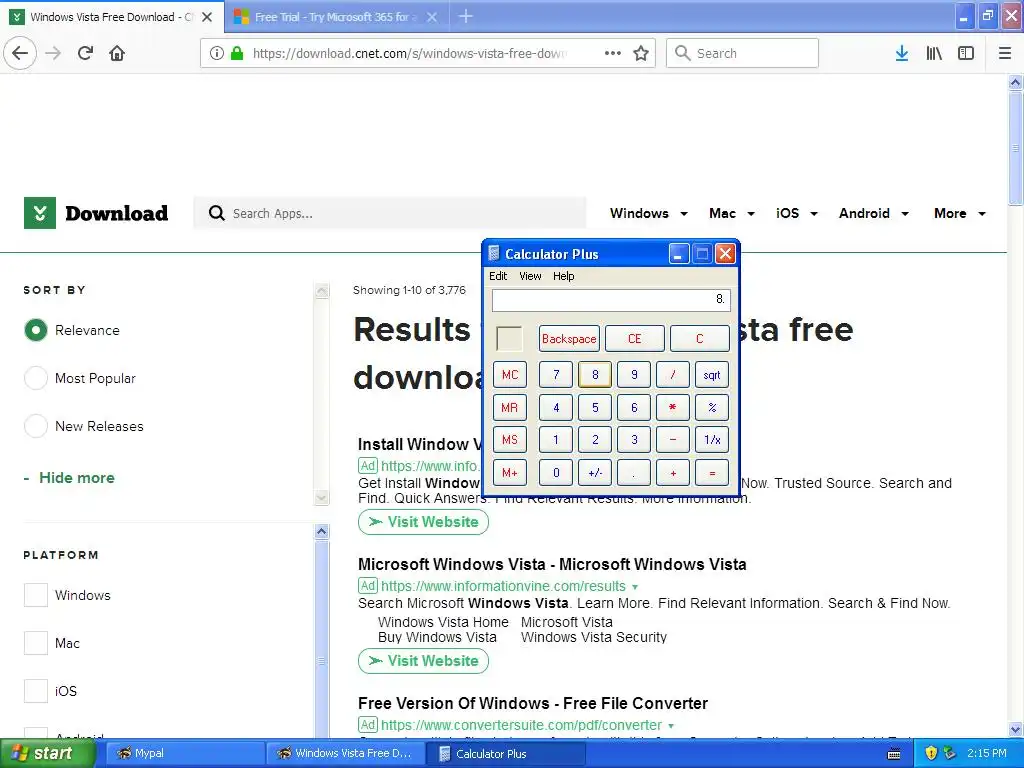Open the calculator Help menu
The image size is (1024, 768).
tap(564, 276)
